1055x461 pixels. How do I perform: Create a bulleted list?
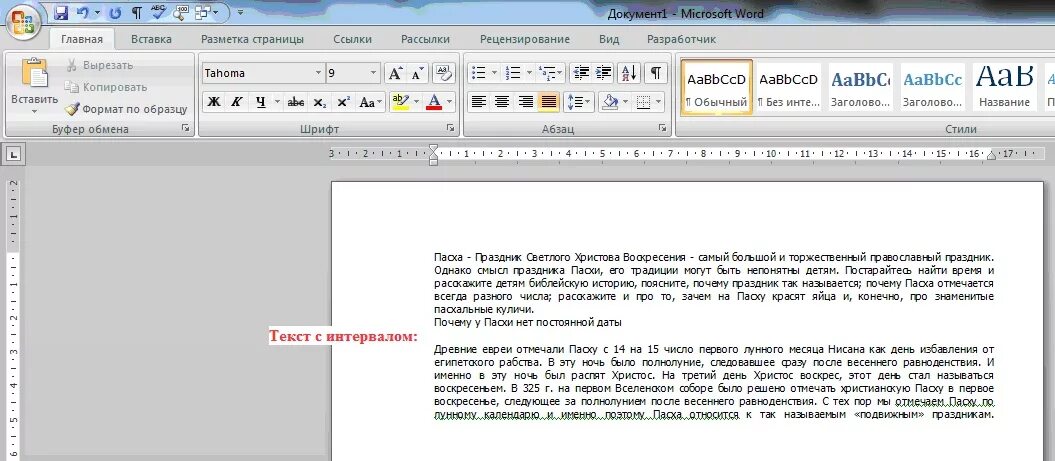tap(479, 73)
